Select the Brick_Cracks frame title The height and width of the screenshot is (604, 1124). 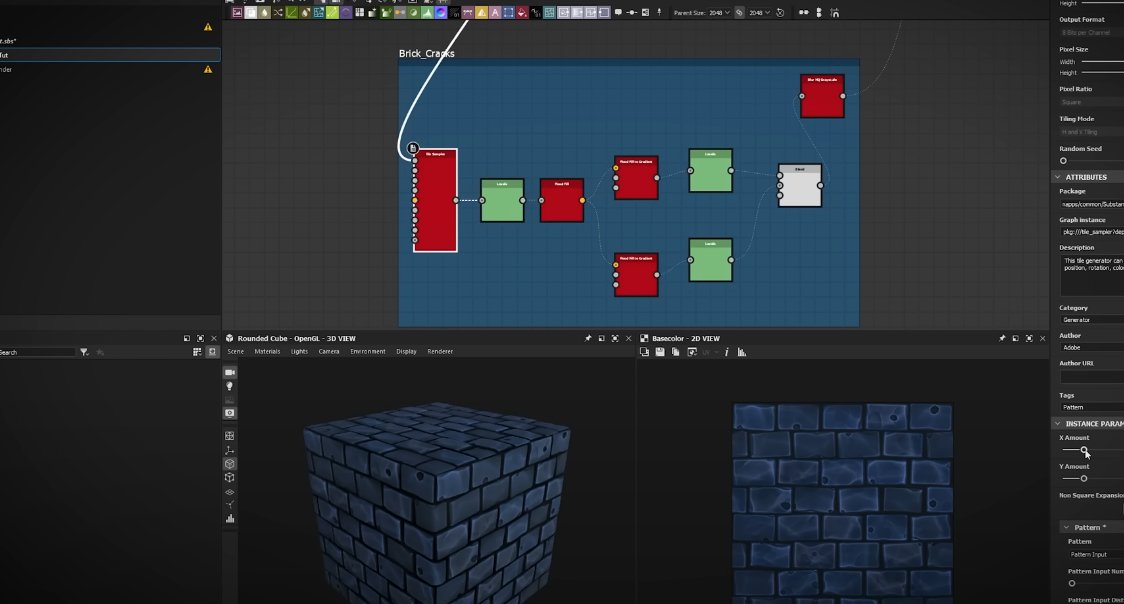pos(427,54)
